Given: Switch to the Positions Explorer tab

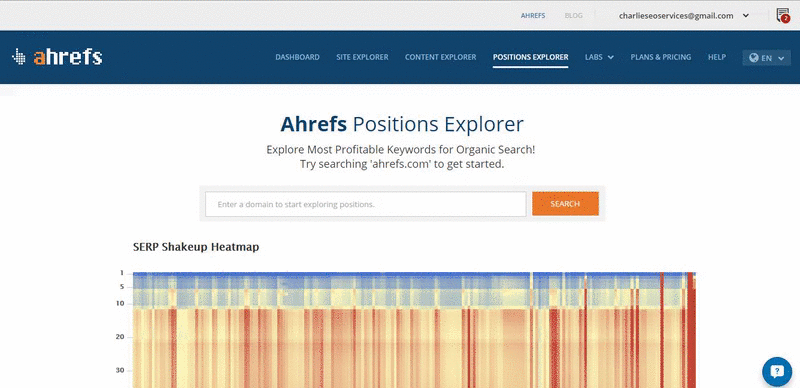Looking at the screenshot, I should (531, 57).
